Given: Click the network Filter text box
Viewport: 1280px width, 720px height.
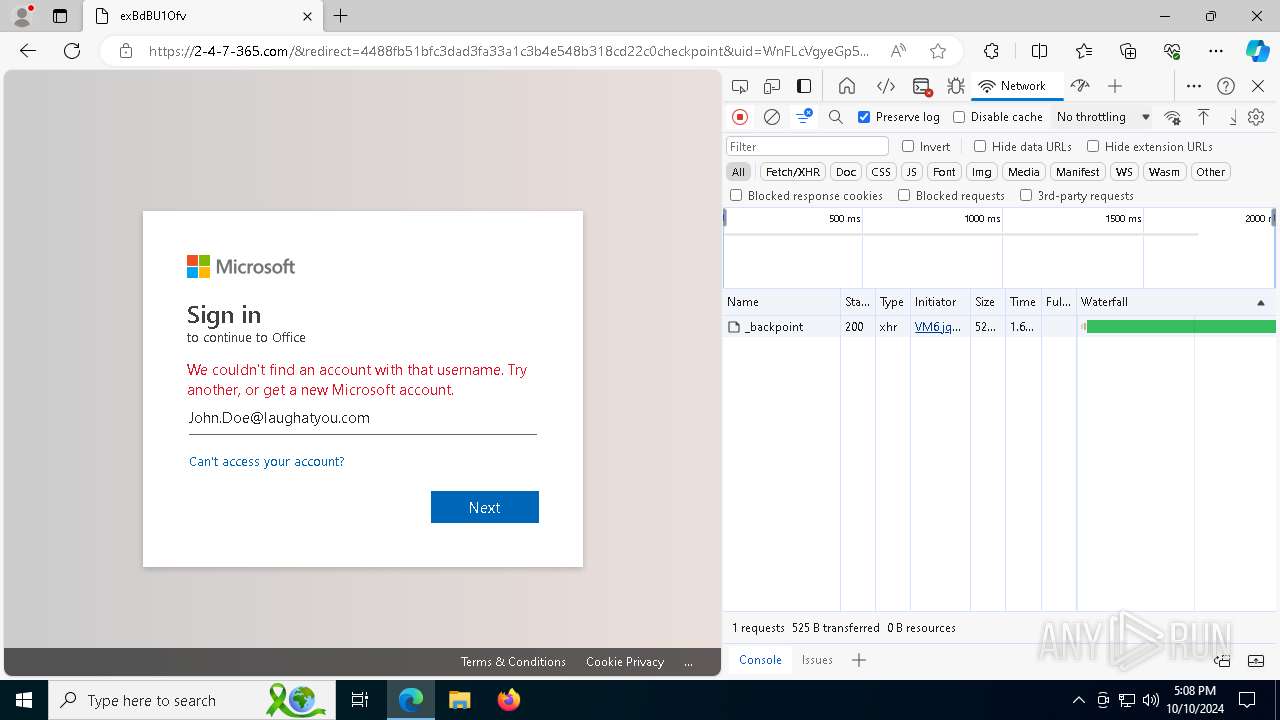Looking at the screenshot, I should 807,146.
